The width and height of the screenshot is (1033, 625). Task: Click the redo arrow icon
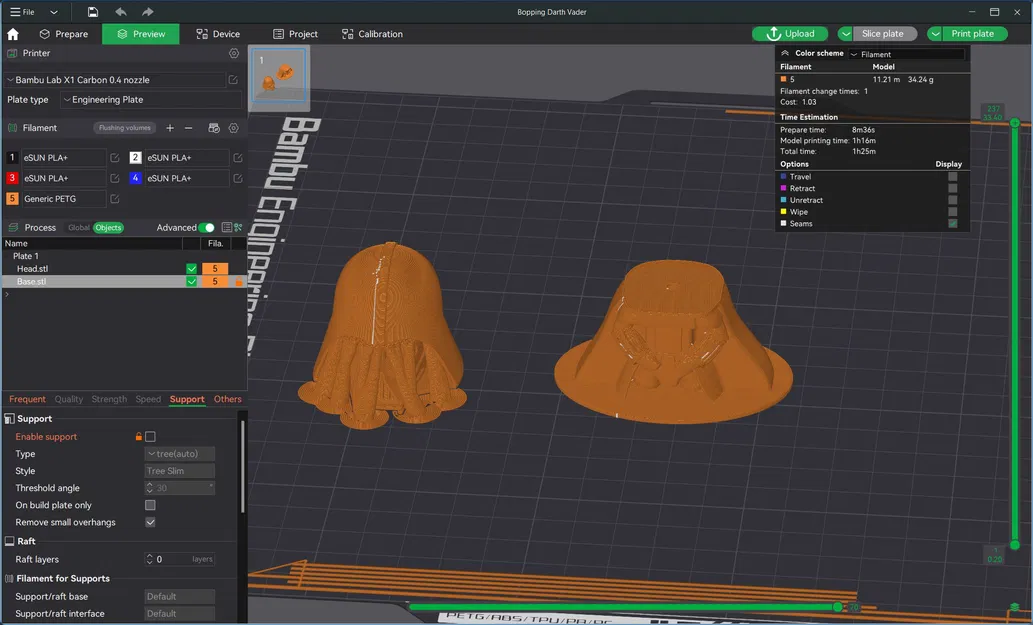[x=148, y=12]
